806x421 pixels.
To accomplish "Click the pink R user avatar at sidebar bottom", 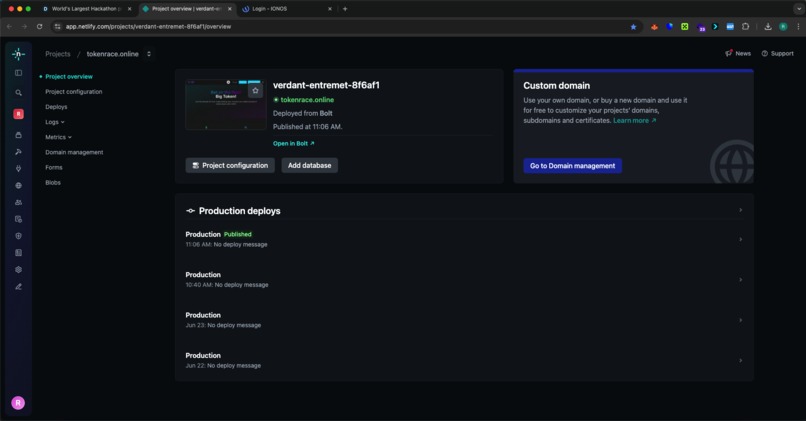I will coord(18,403).
